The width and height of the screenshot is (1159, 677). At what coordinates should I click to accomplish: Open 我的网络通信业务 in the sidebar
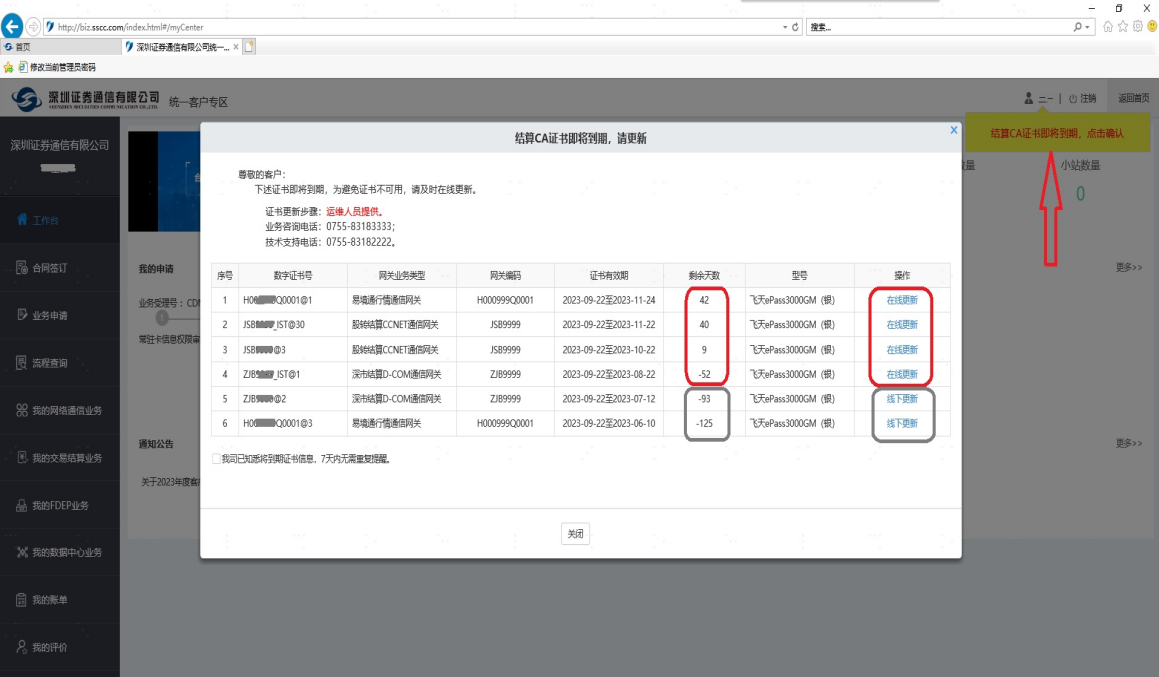60,410
